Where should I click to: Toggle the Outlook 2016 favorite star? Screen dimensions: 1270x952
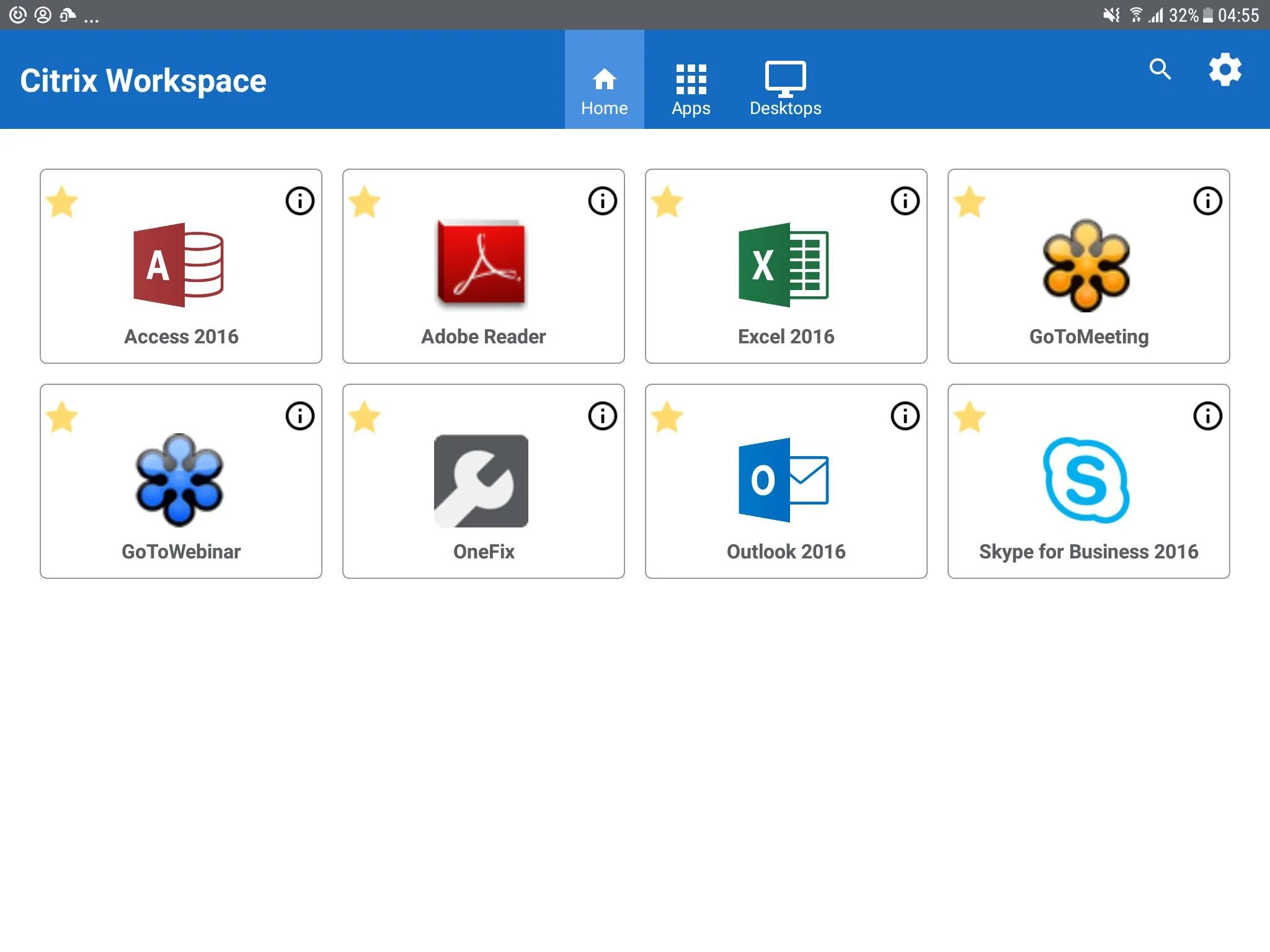tap(667, 417)
